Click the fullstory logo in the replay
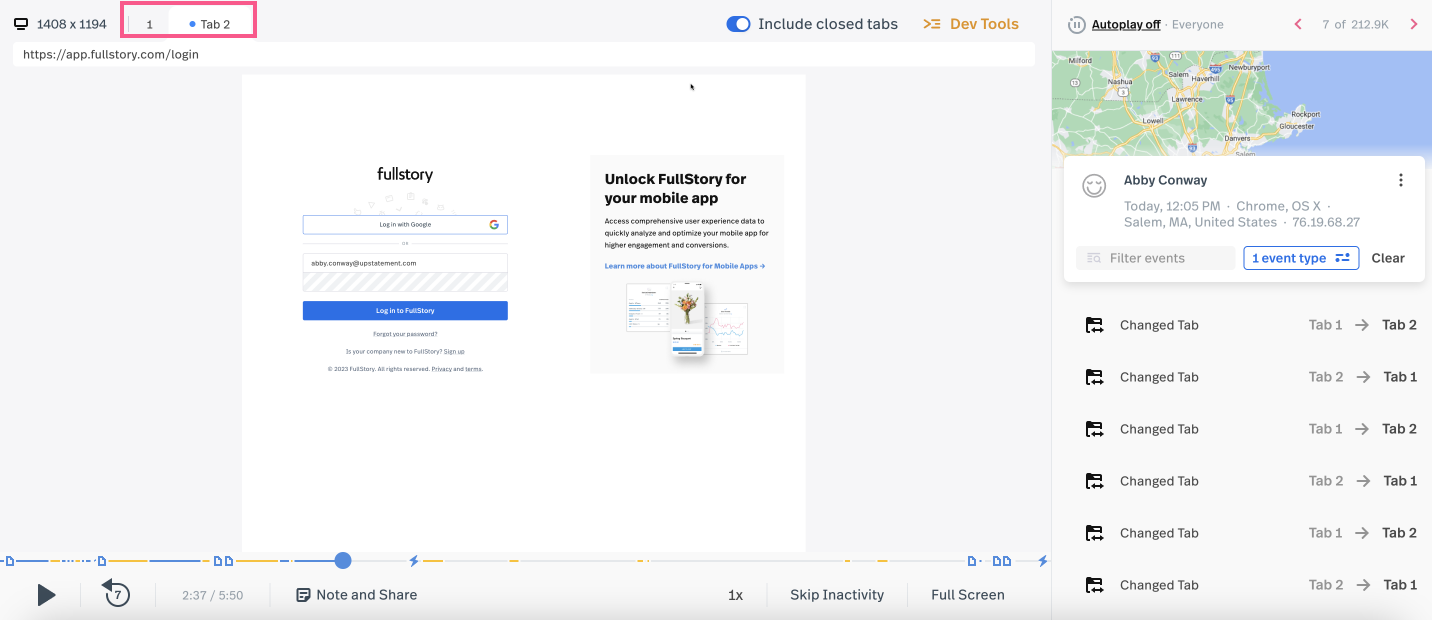Image resolution: width=1432 pixels, height=620 pixels. pyautogui.click(x=405, y=174)
